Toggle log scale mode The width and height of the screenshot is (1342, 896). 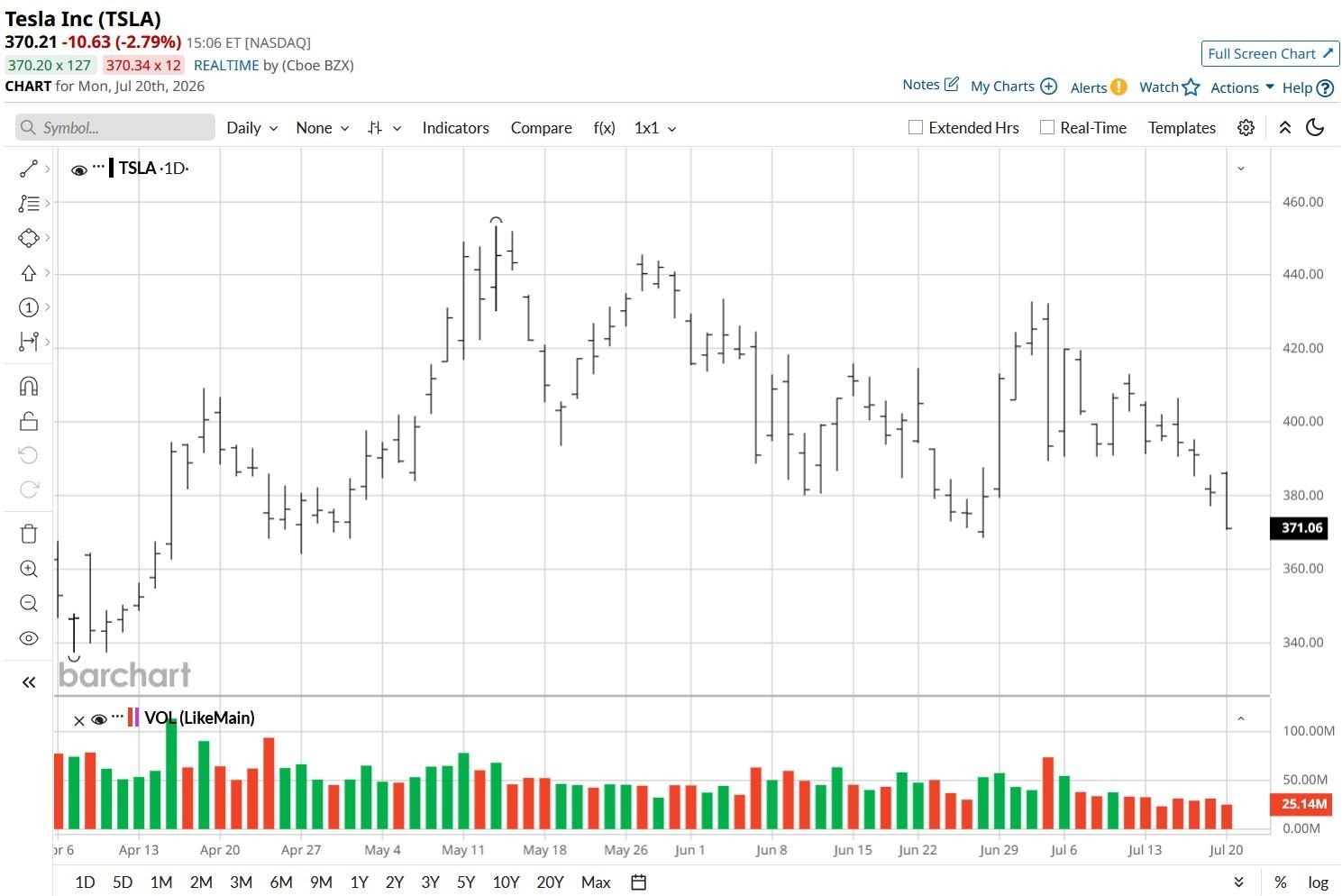coord(1318,882)
